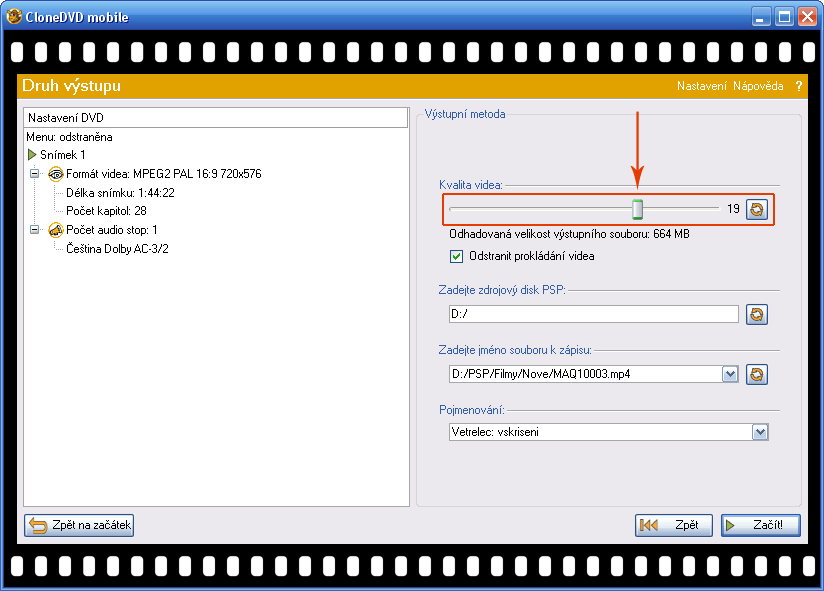
Task: Click the Zpět na začátek button
Action: click(79, 525)
